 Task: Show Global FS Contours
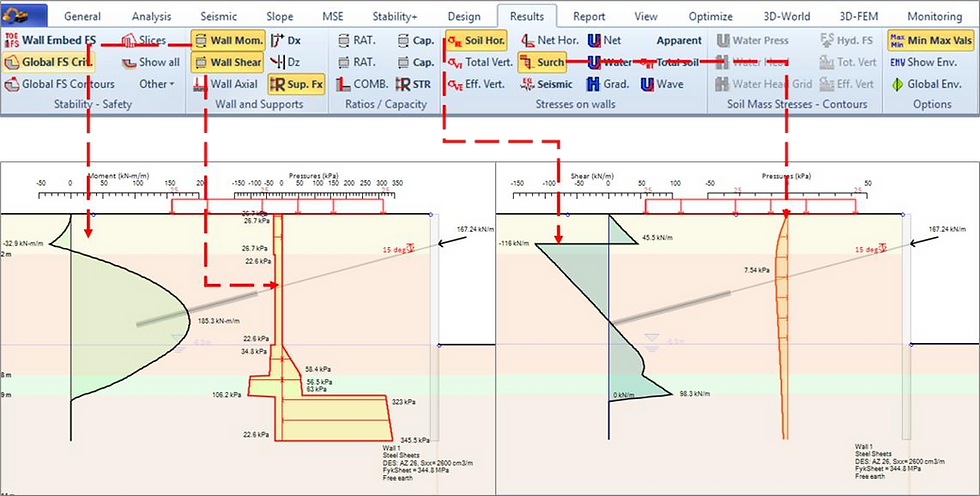point(60,84)
